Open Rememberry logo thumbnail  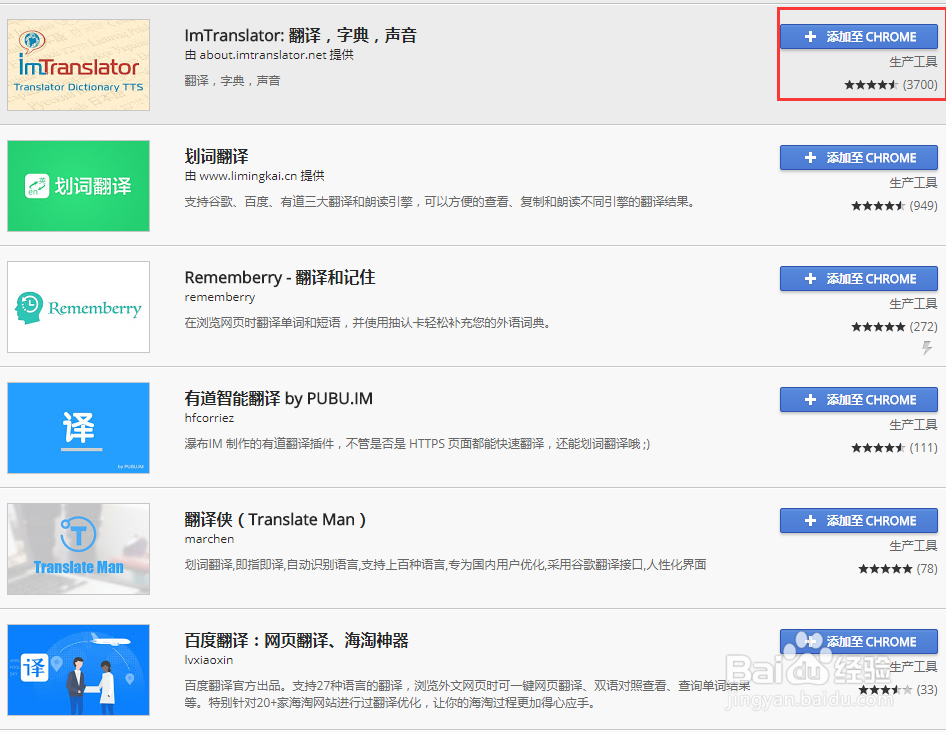pos(78,307)
